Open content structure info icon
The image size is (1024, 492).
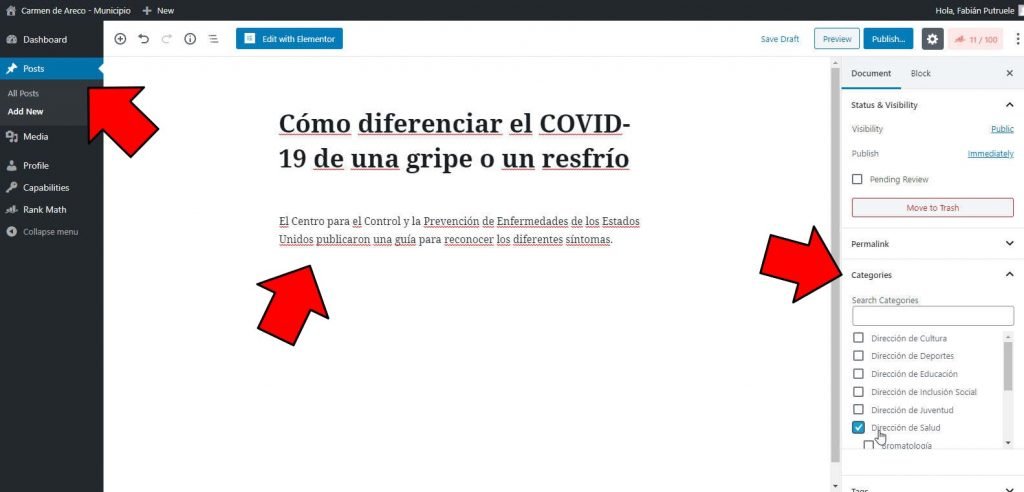click(x=190, y=39)
